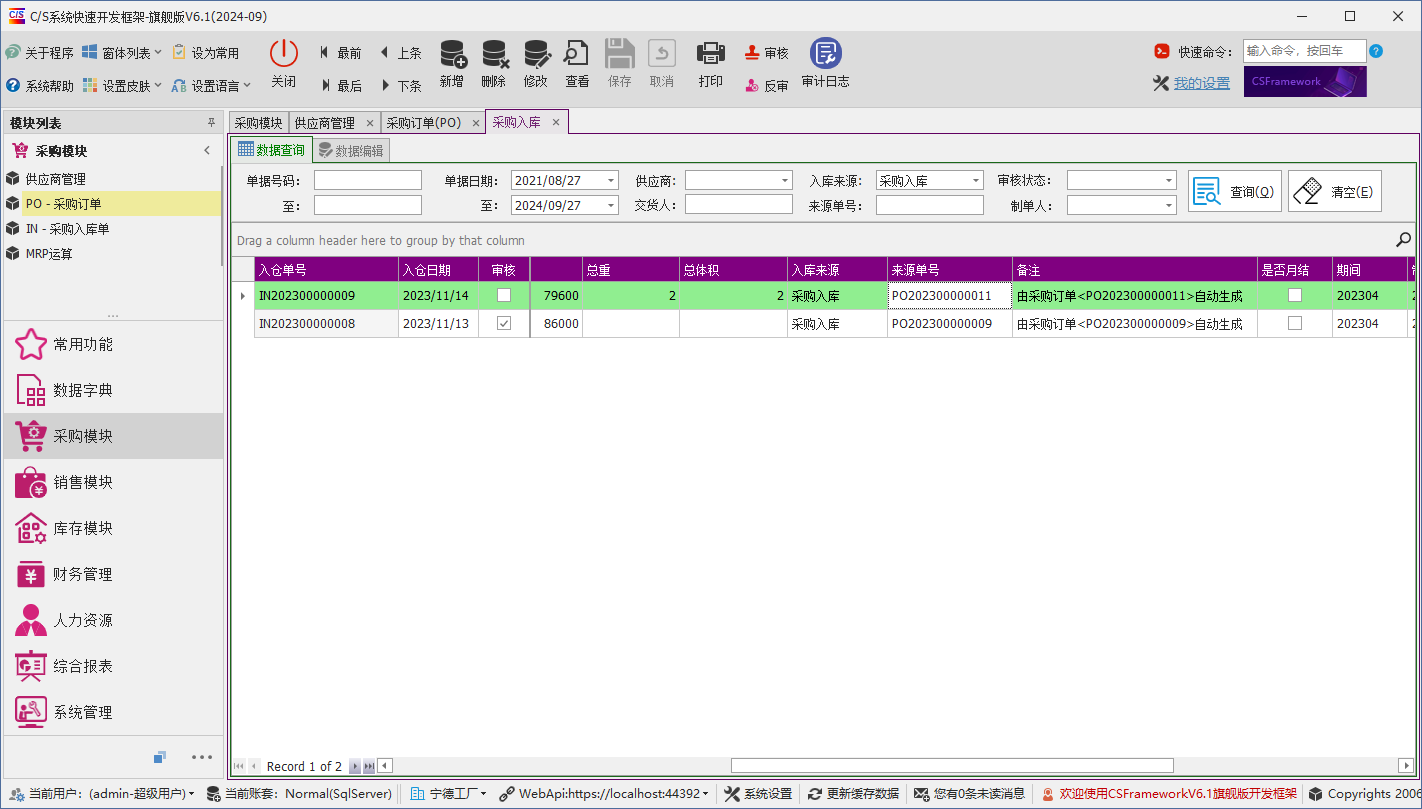The width and height of the screenshot is (1422, 809).
Task: Open the 供应商 supplier dropdown
Action: click(785, 181)
